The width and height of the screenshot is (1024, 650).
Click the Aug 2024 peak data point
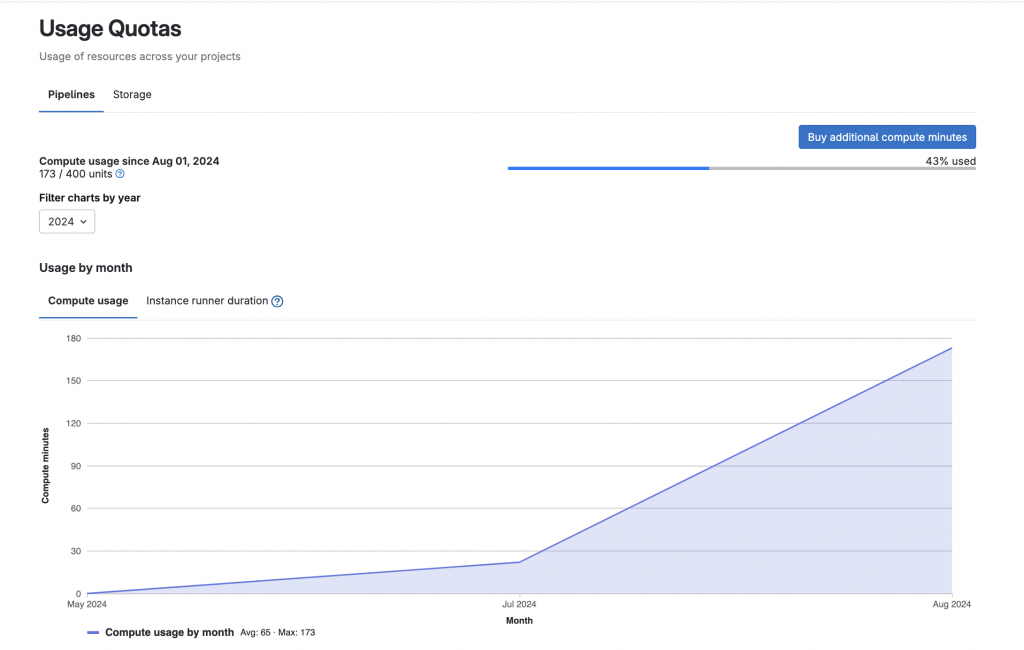(951, 348)
